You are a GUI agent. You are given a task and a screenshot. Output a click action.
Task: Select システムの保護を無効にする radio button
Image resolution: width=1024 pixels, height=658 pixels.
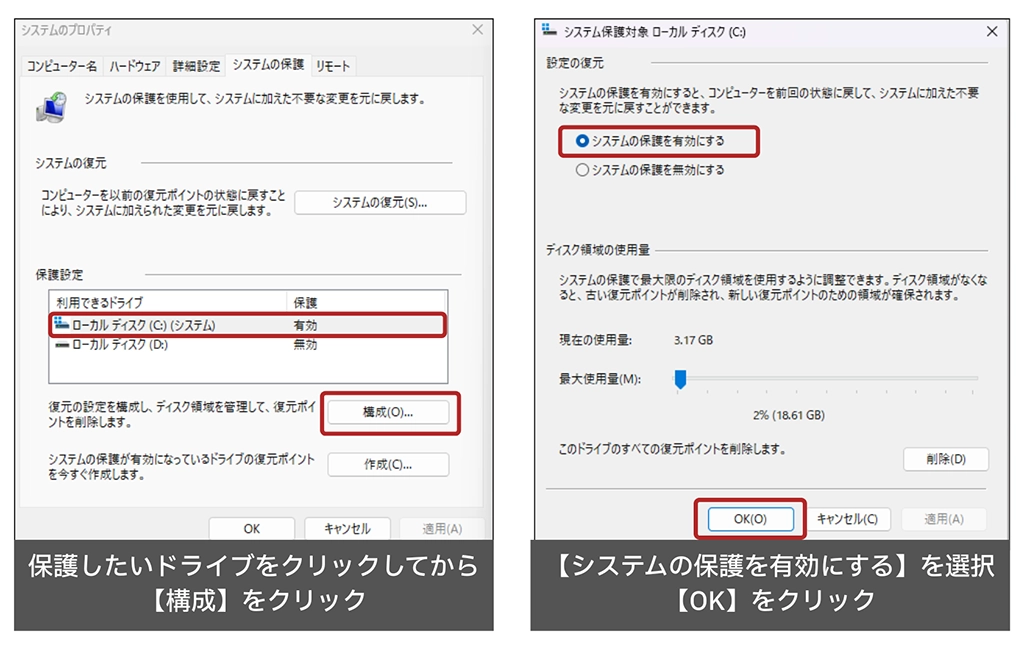[x=583, y=170]
